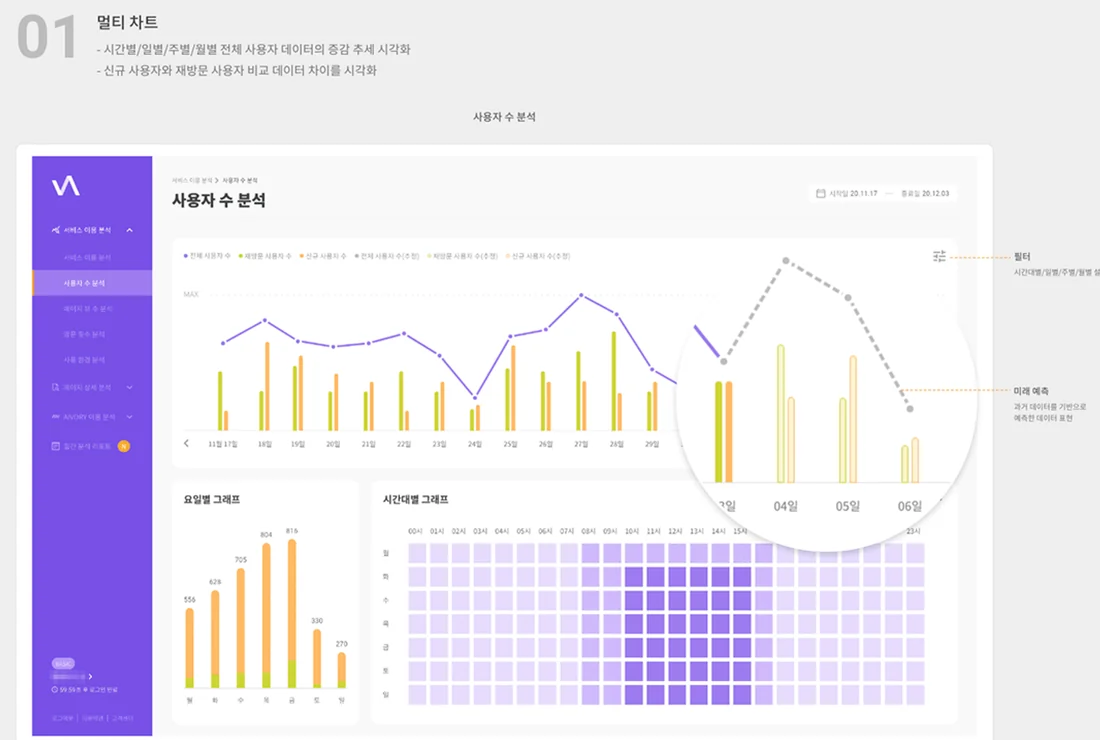Click the first footer link in the sidebar
Screen dimensions: 1100x740
[x=62, y=718]
